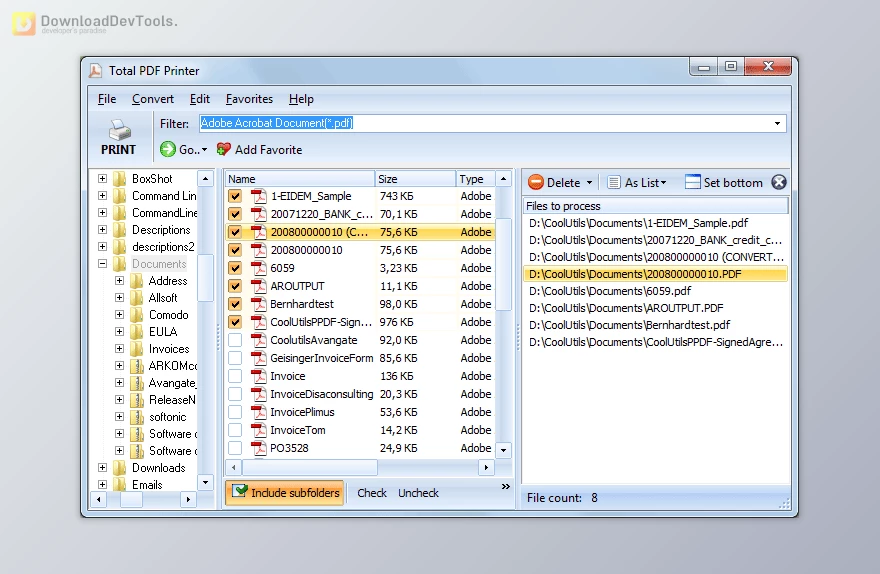Click the double-chevron overflow icon in the bottom toolbar

tap(506, 486)
